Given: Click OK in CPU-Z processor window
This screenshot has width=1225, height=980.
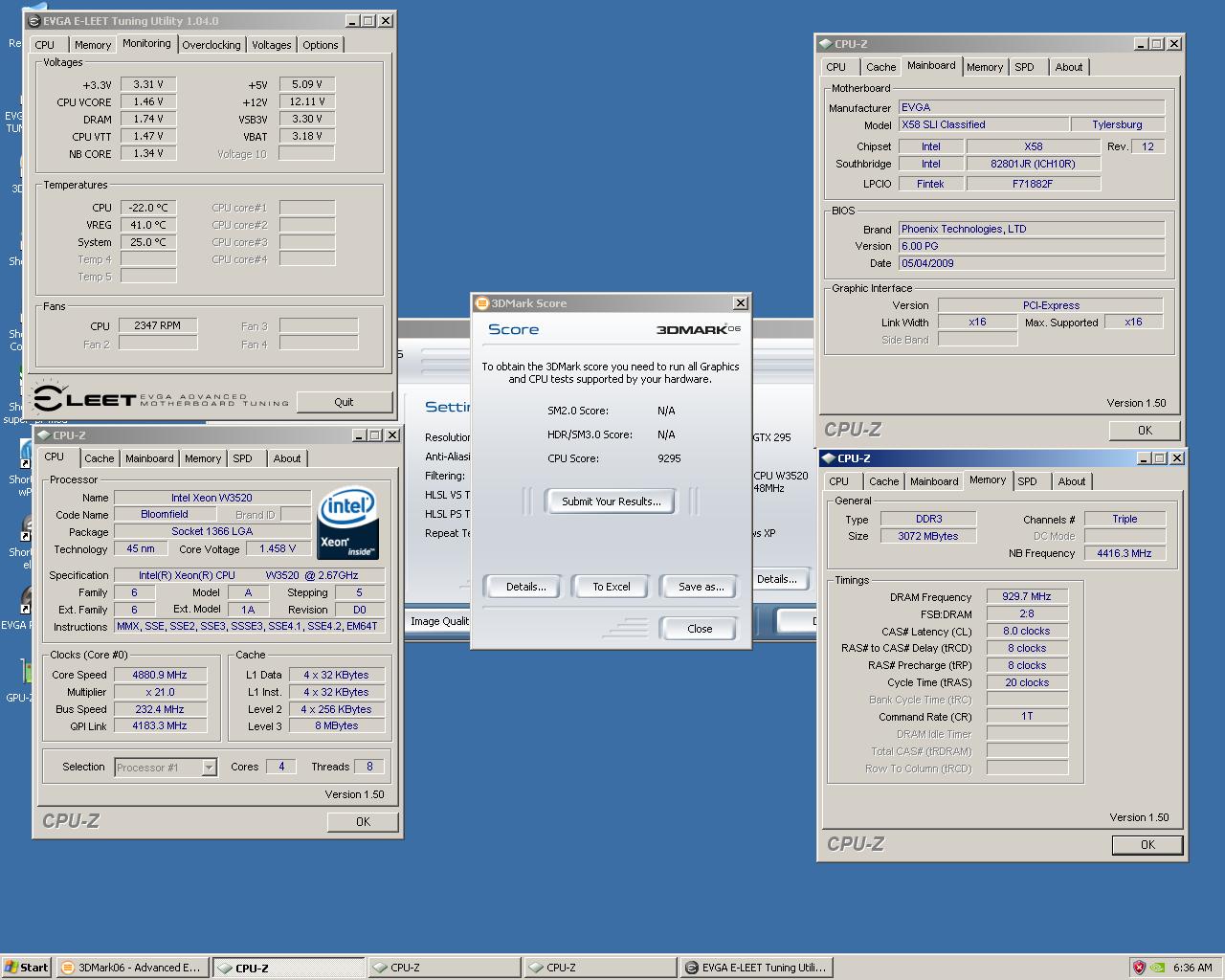Looking at the screenshot, I should pyautogui.click(x=363, y=822).
